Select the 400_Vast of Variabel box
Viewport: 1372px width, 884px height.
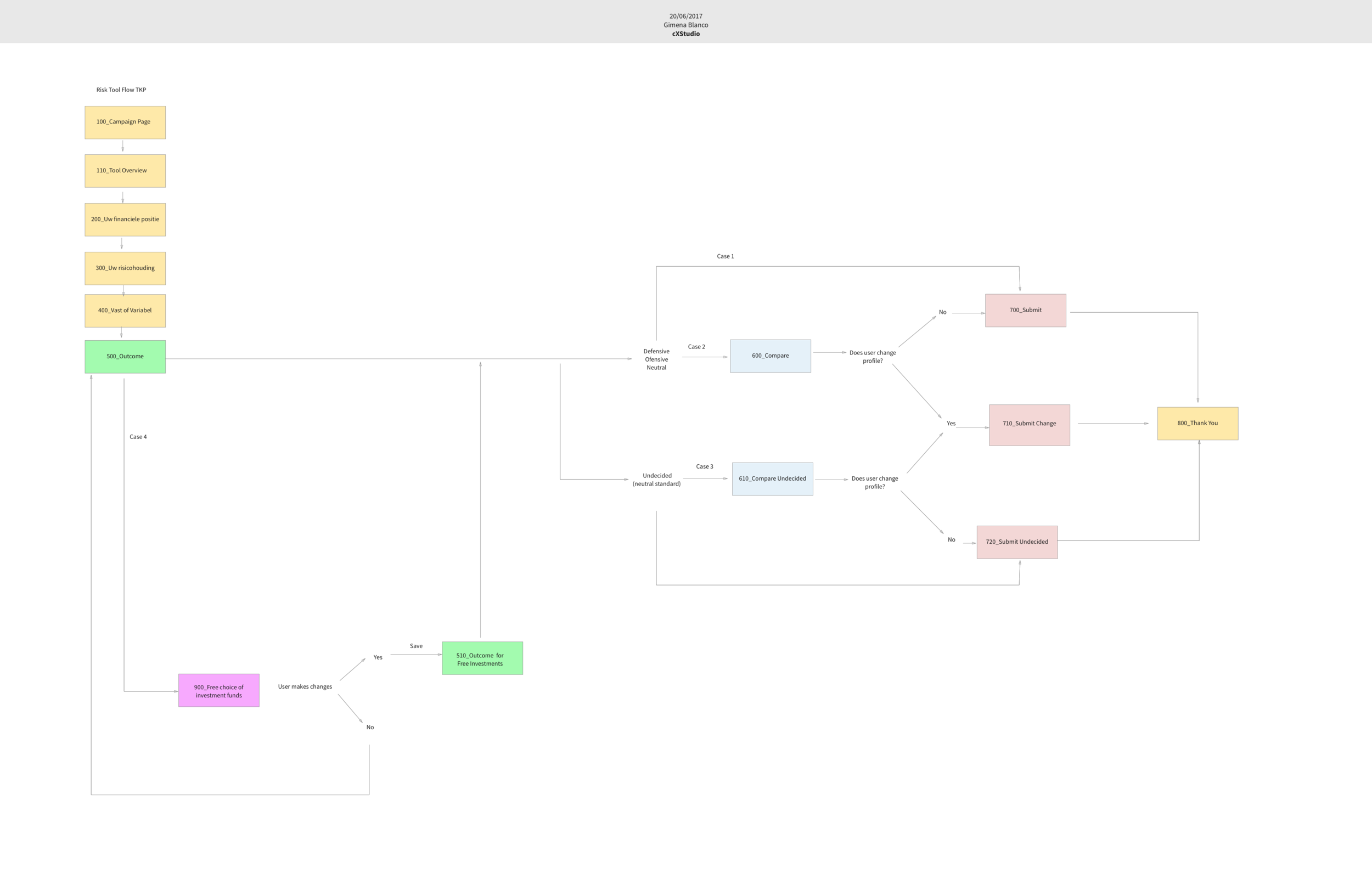coord(125,311)
